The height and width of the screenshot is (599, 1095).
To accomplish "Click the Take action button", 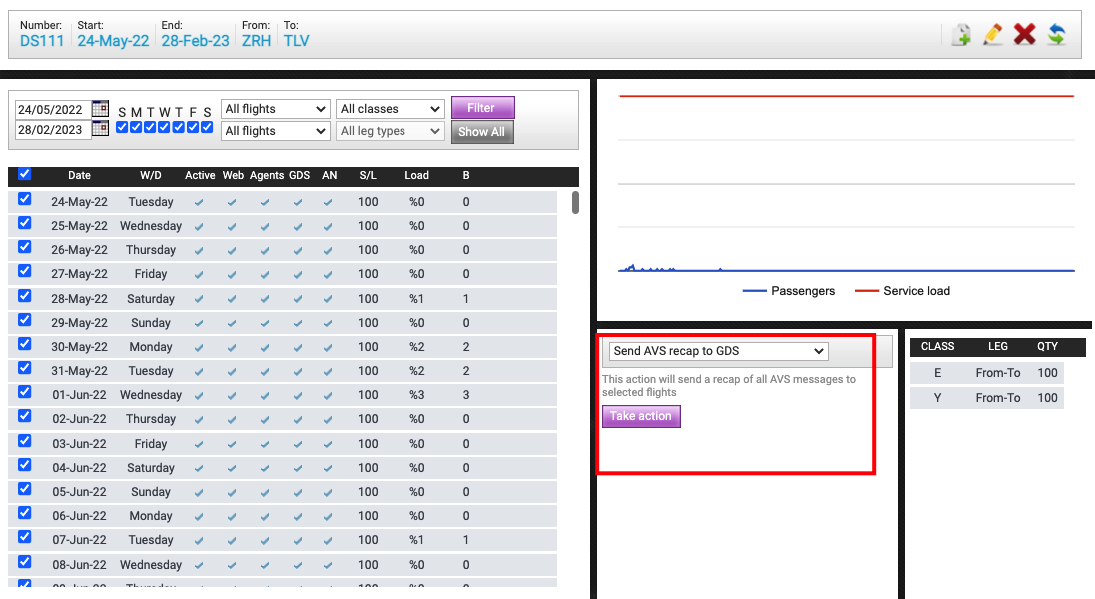I will [641, 416].
